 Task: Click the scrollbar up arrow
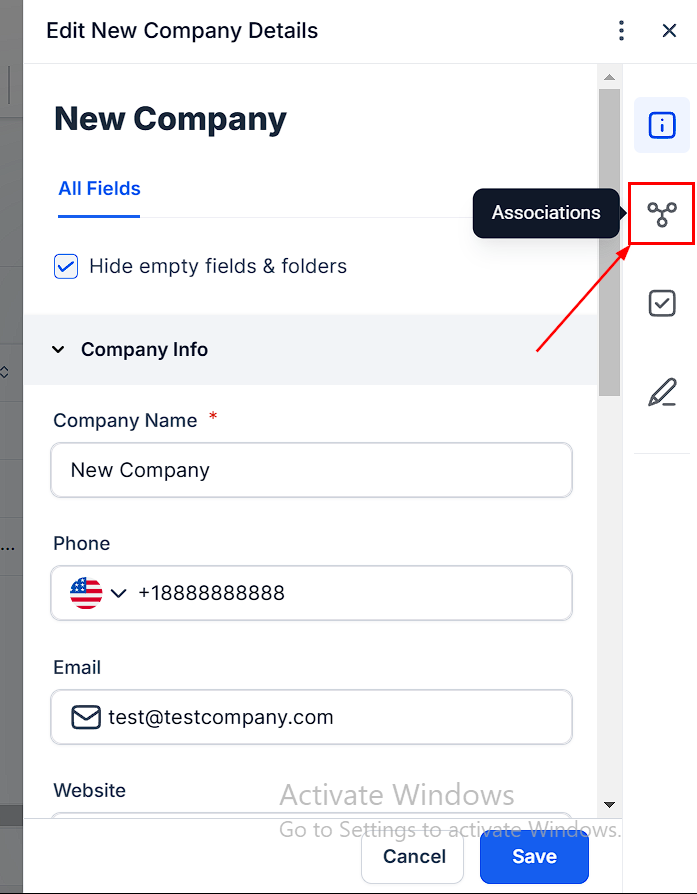coord(609,77)
